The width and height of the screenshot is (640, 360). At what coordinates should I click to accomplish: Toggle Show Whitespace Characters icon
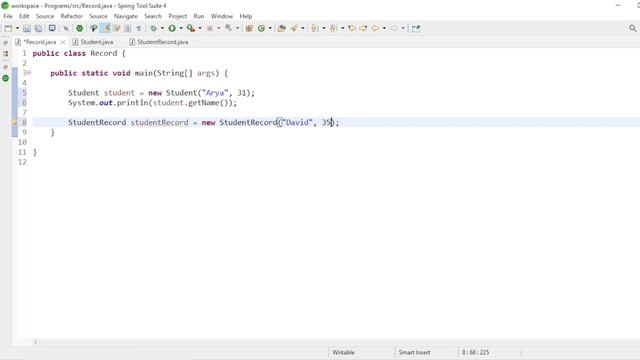click(139, 28)
